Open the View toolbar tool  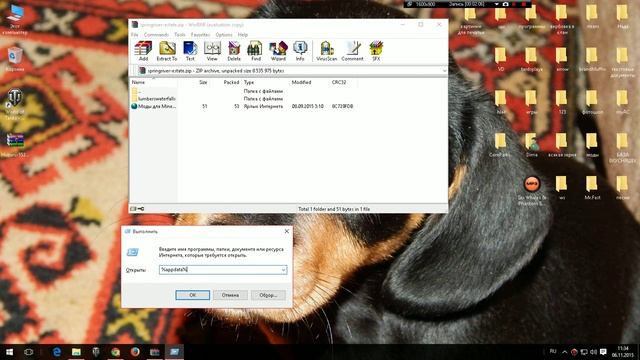point(212,51)
